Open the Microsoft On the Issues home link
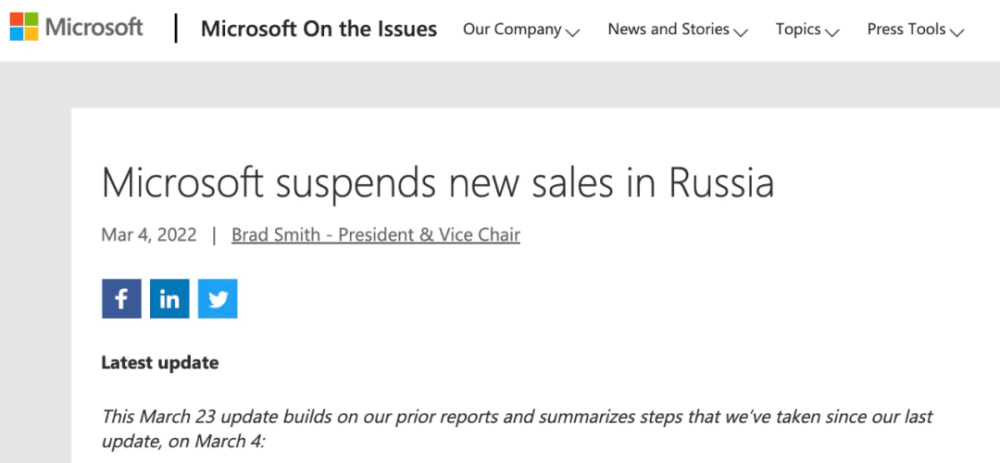This screenshot has height=463, width=1000. (x=318, y=29)
